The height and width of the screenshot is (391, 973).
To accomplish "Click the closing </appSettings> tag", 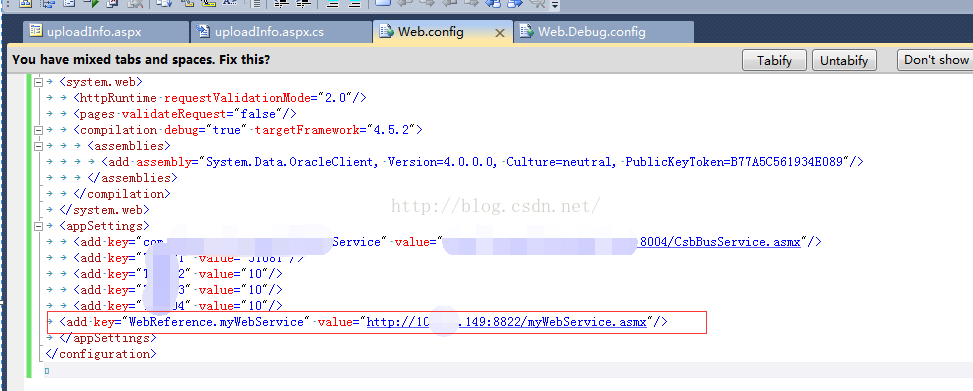I will click(108, 339).
